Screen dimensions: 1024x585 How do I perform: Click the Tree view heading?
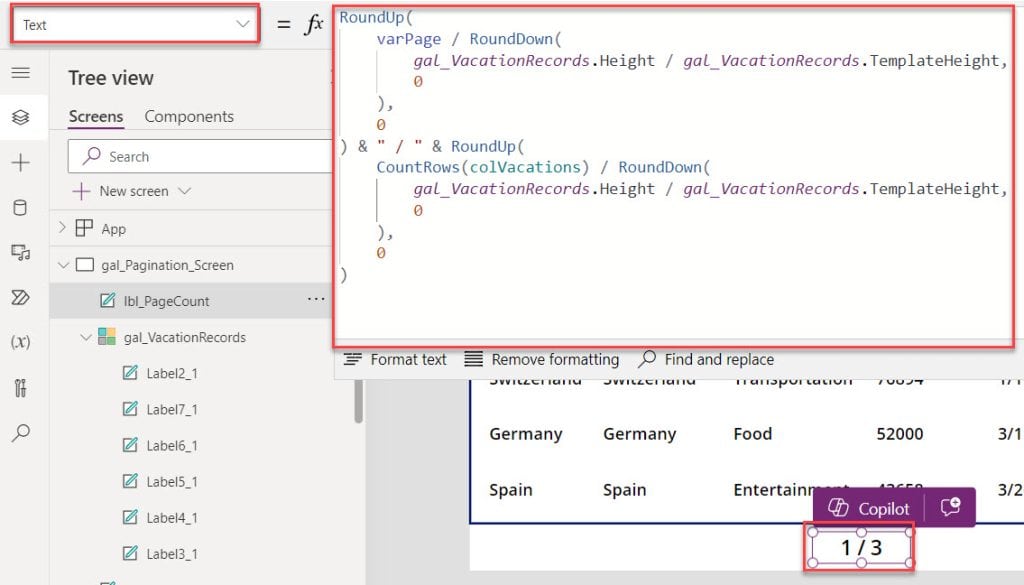pyautogui.click(x=111, y=78)
